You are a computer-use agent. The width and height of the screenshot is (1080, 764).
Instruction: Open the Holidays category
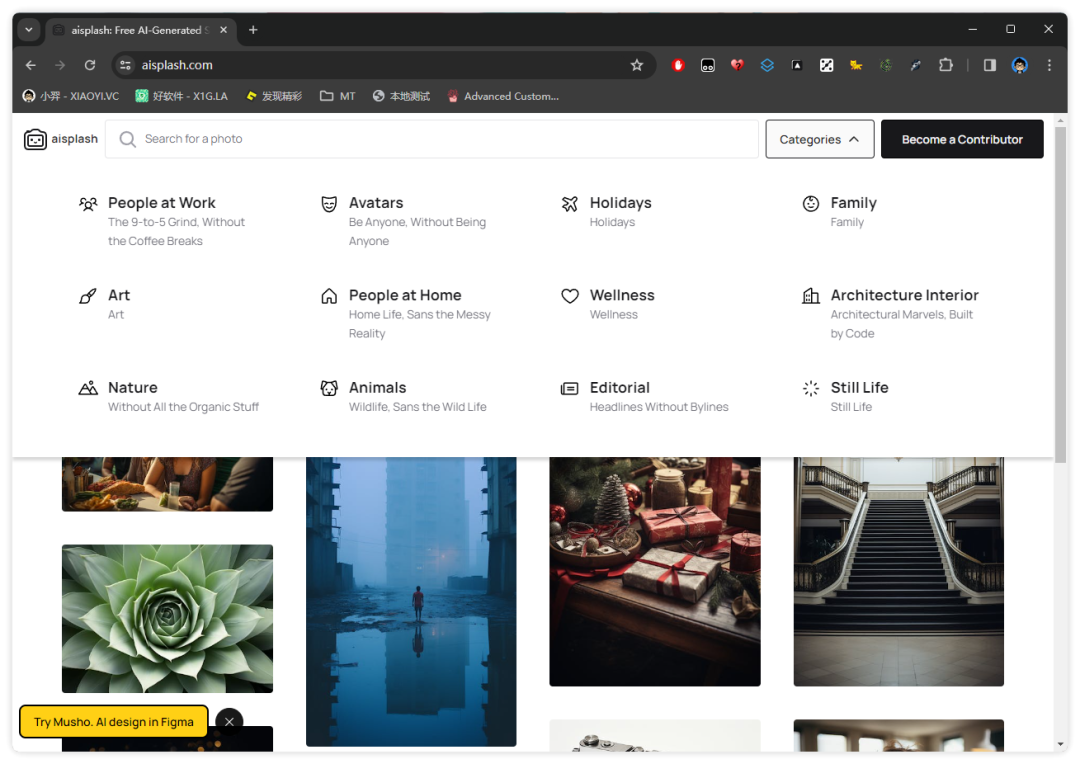(x=621, y=203)
